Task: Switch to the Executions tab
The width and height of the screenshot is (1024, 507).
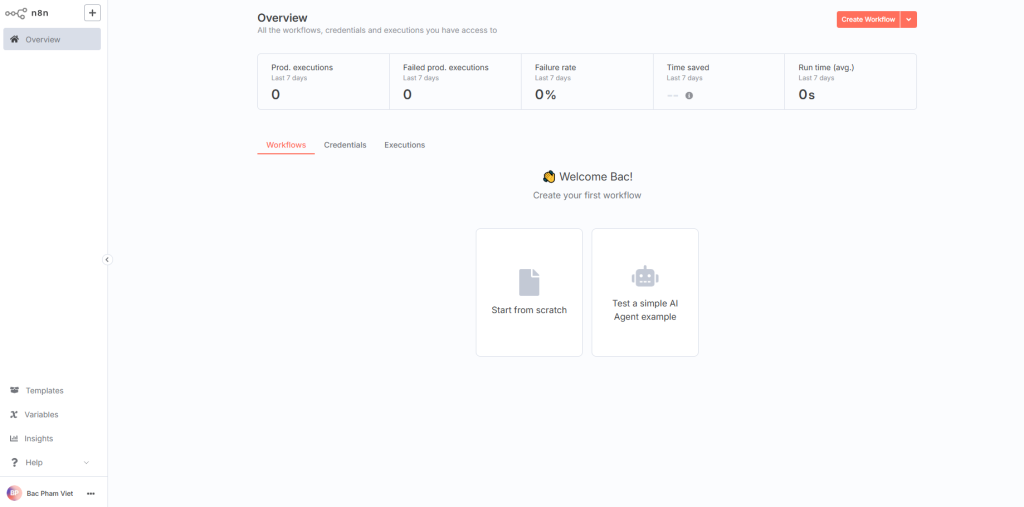Action: click(x=404, y=145)
